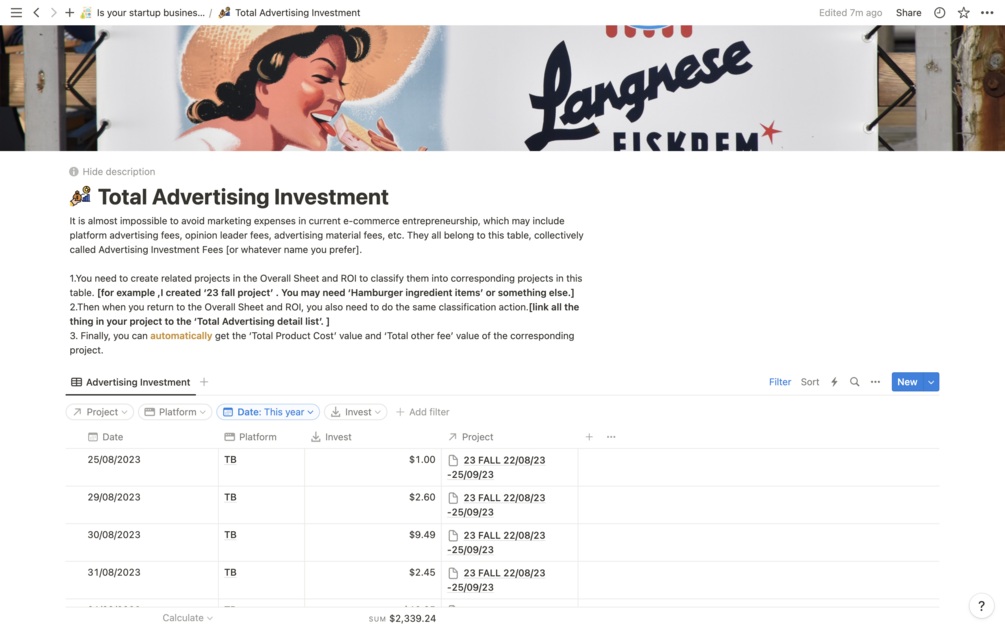Open database view options menu

tap(875, 382)
